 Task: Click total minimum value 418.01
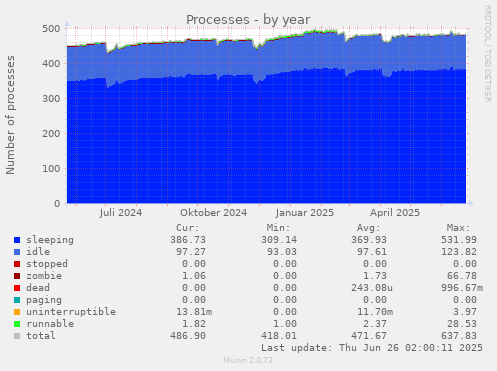(279, 336)
